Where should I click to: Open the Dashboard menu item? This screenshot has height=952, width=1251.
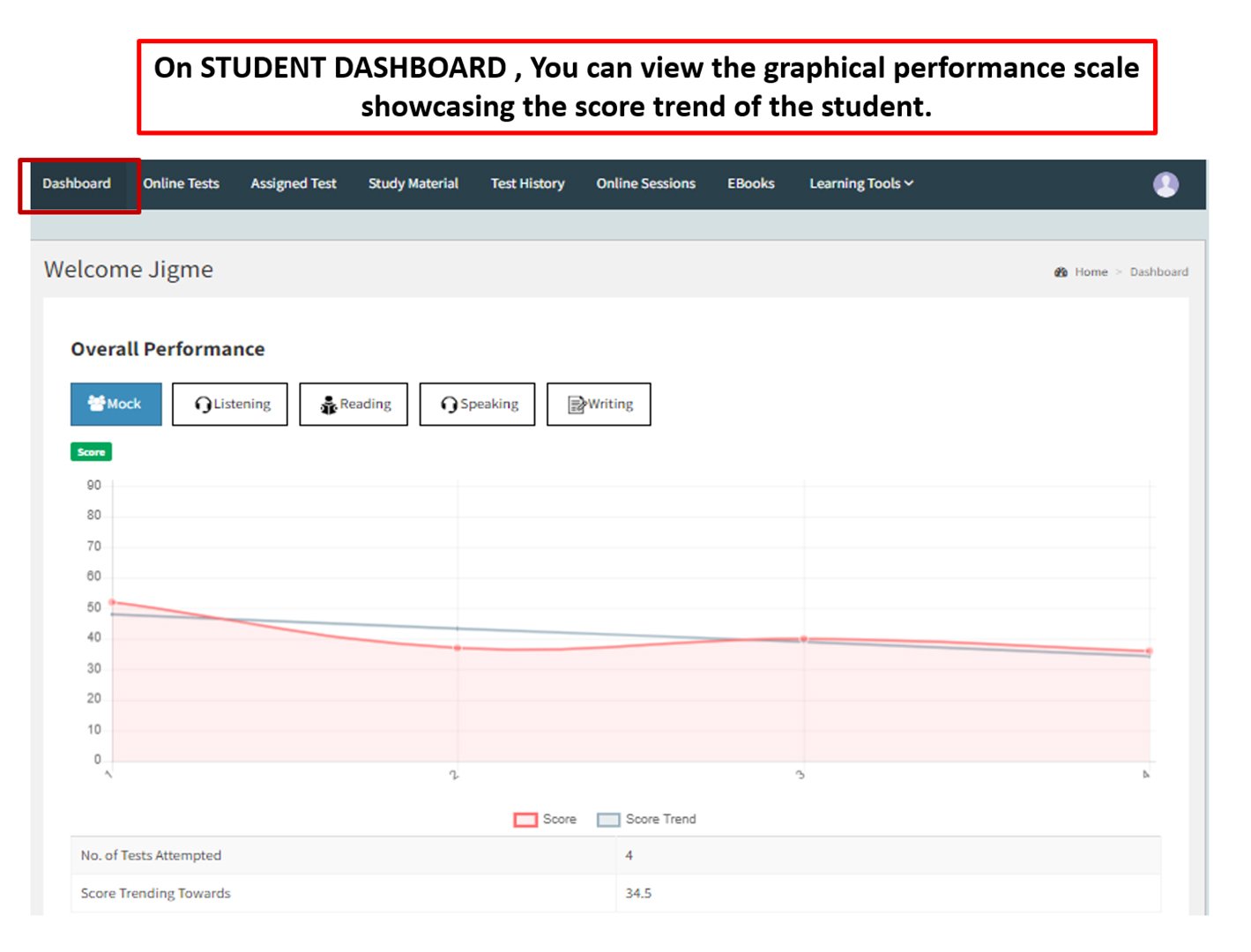[x=77, y=184]
